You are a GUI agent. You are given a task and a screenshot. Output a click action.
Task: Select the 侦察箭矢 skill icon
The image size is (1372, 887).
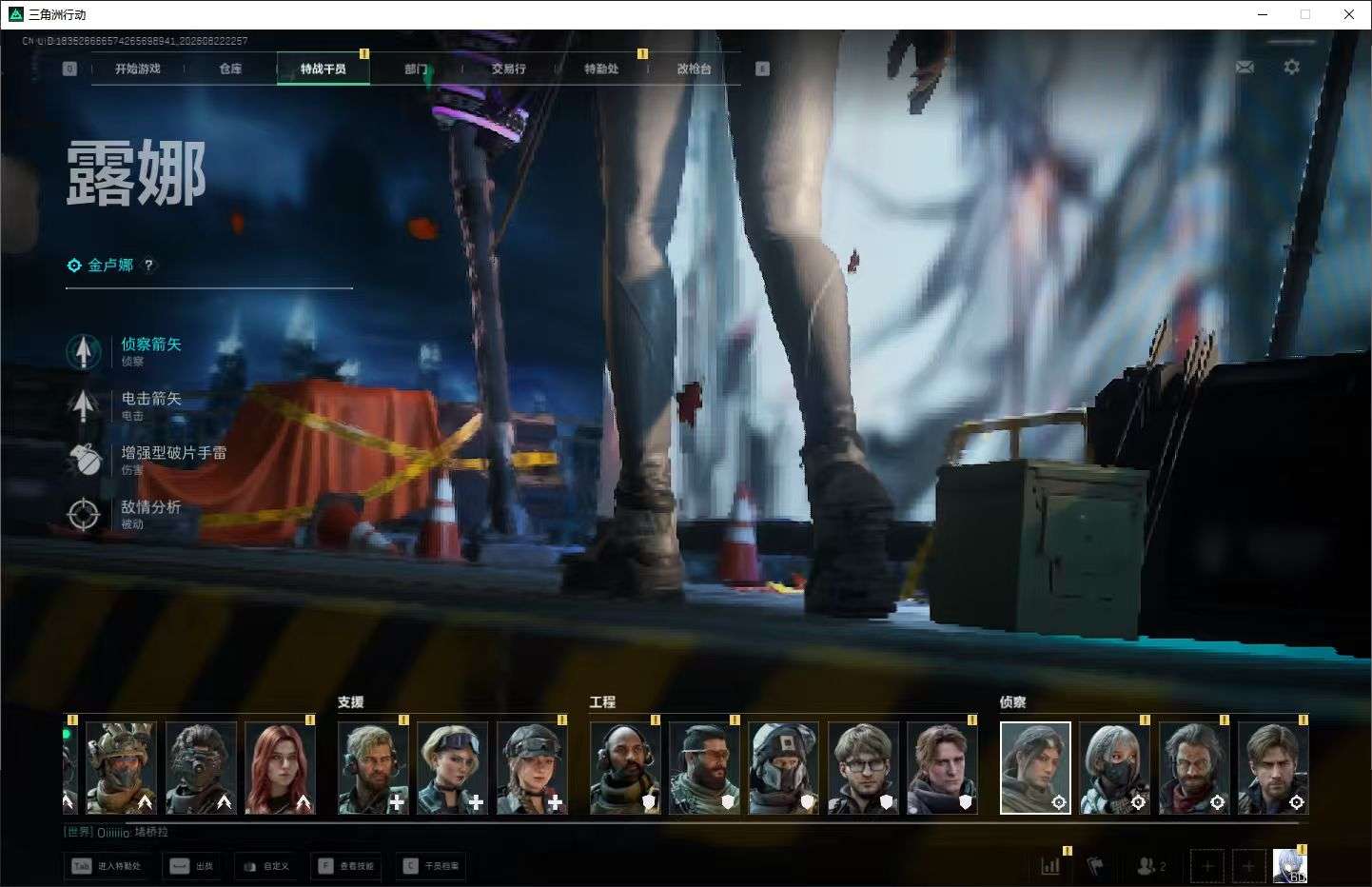coord(84,351)
